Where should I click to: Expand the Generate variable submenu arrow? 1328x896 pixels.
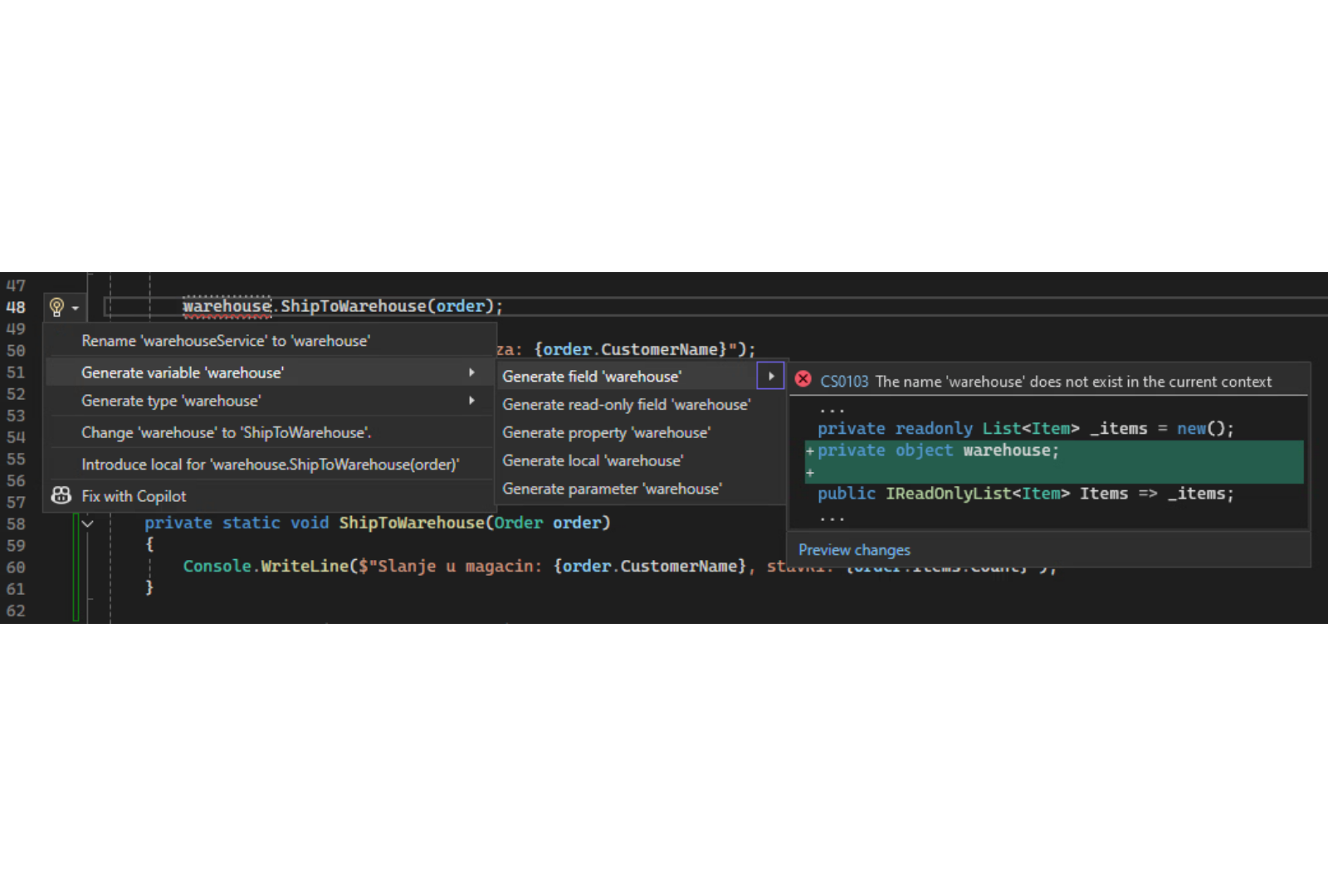[x=471, y=373]
